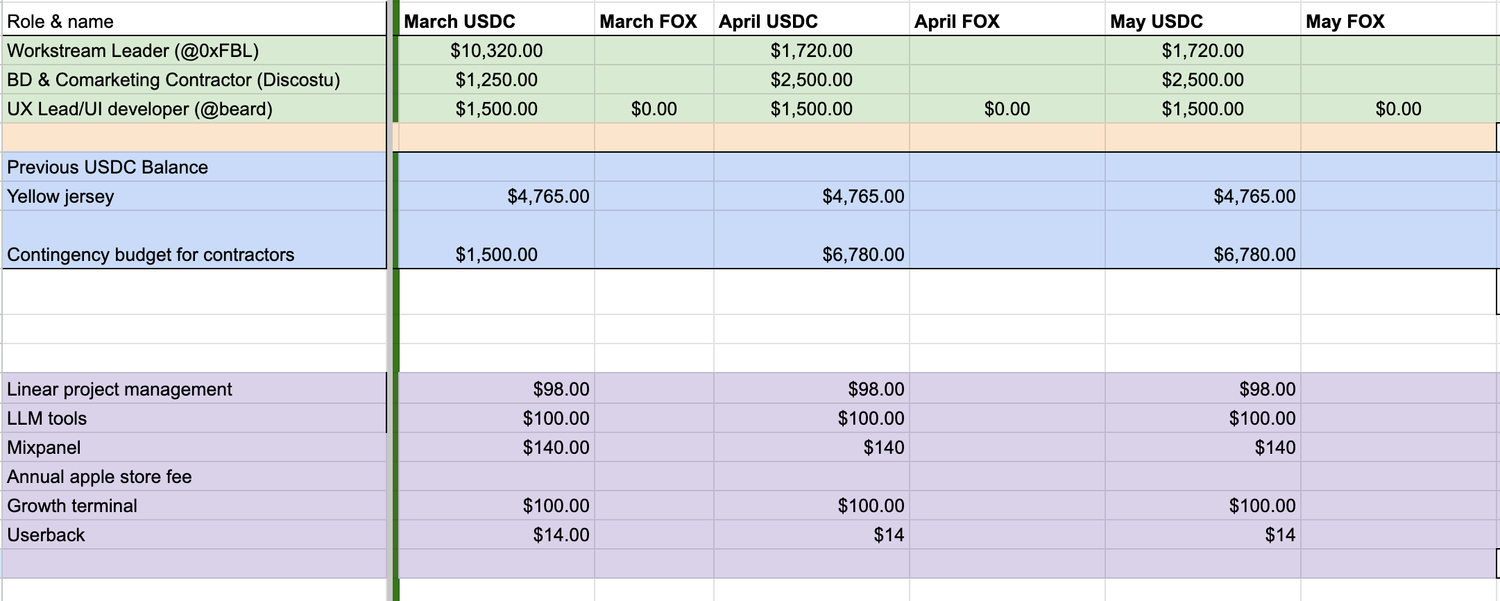Select the "Mixpanel" label cell
This screenshot has height=601, width=1500.
44,447
